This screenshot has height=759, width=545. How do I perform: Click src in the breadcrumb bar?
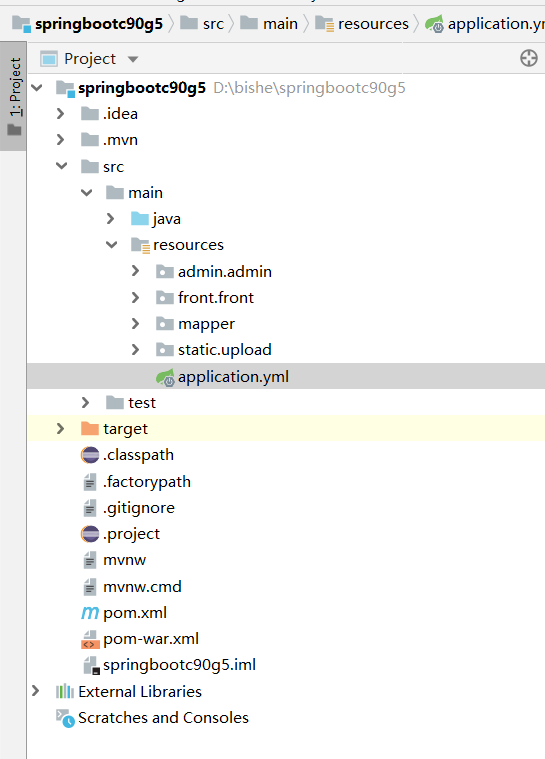tap(213, 23)
